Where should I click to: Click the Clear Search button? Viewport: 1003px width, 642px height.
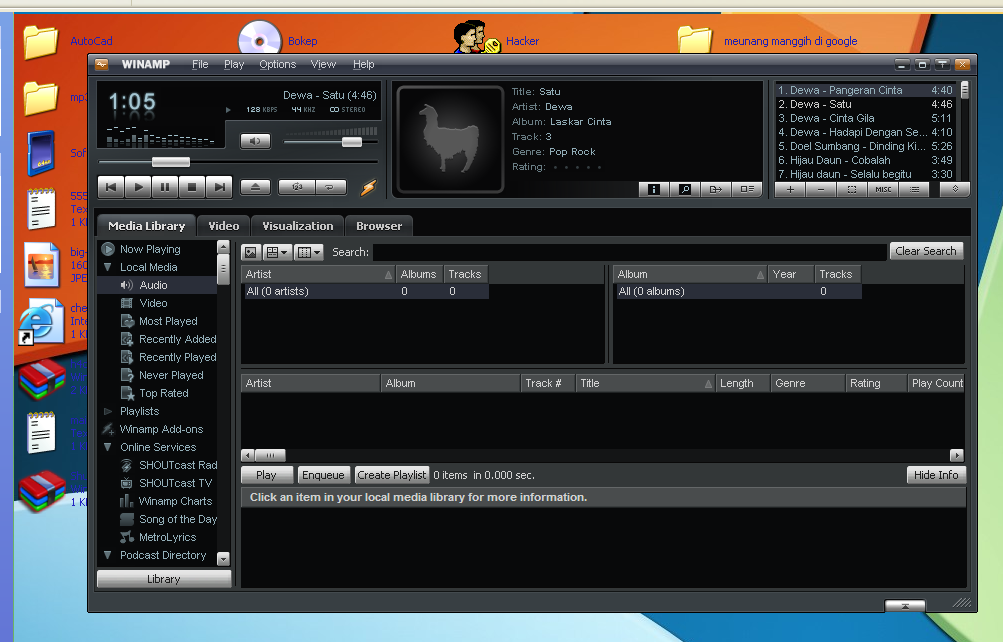(x=926, y=251)
